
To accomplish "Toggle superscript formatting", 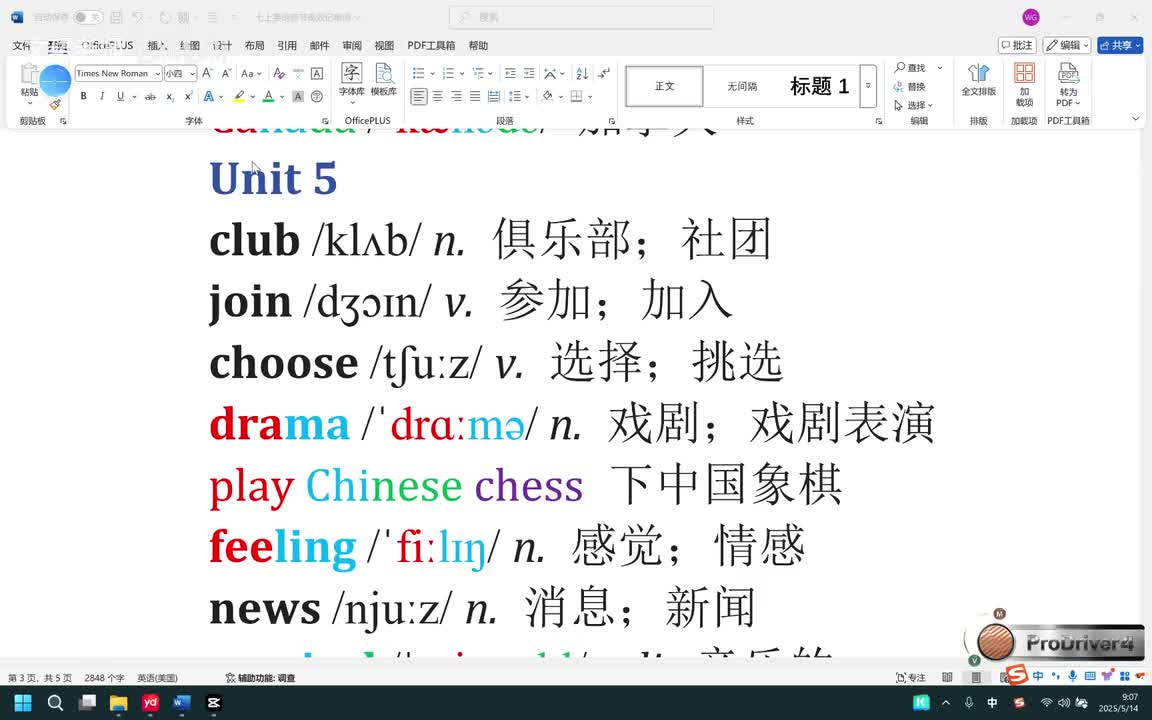I will pos(189,96).
